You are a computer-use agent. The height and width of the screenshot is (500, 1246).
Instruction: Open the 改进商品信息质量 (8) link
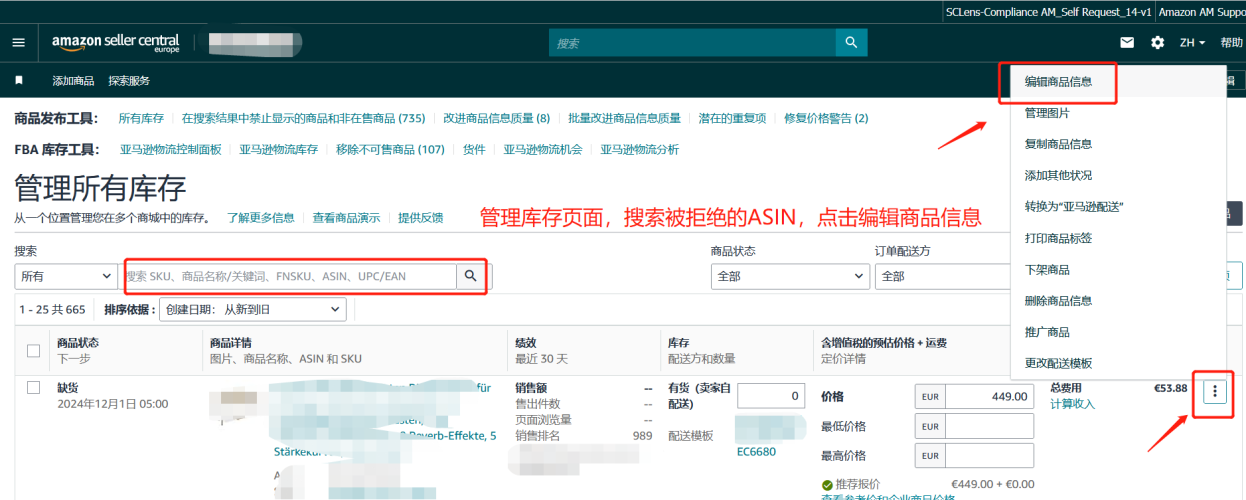(496, 118)
